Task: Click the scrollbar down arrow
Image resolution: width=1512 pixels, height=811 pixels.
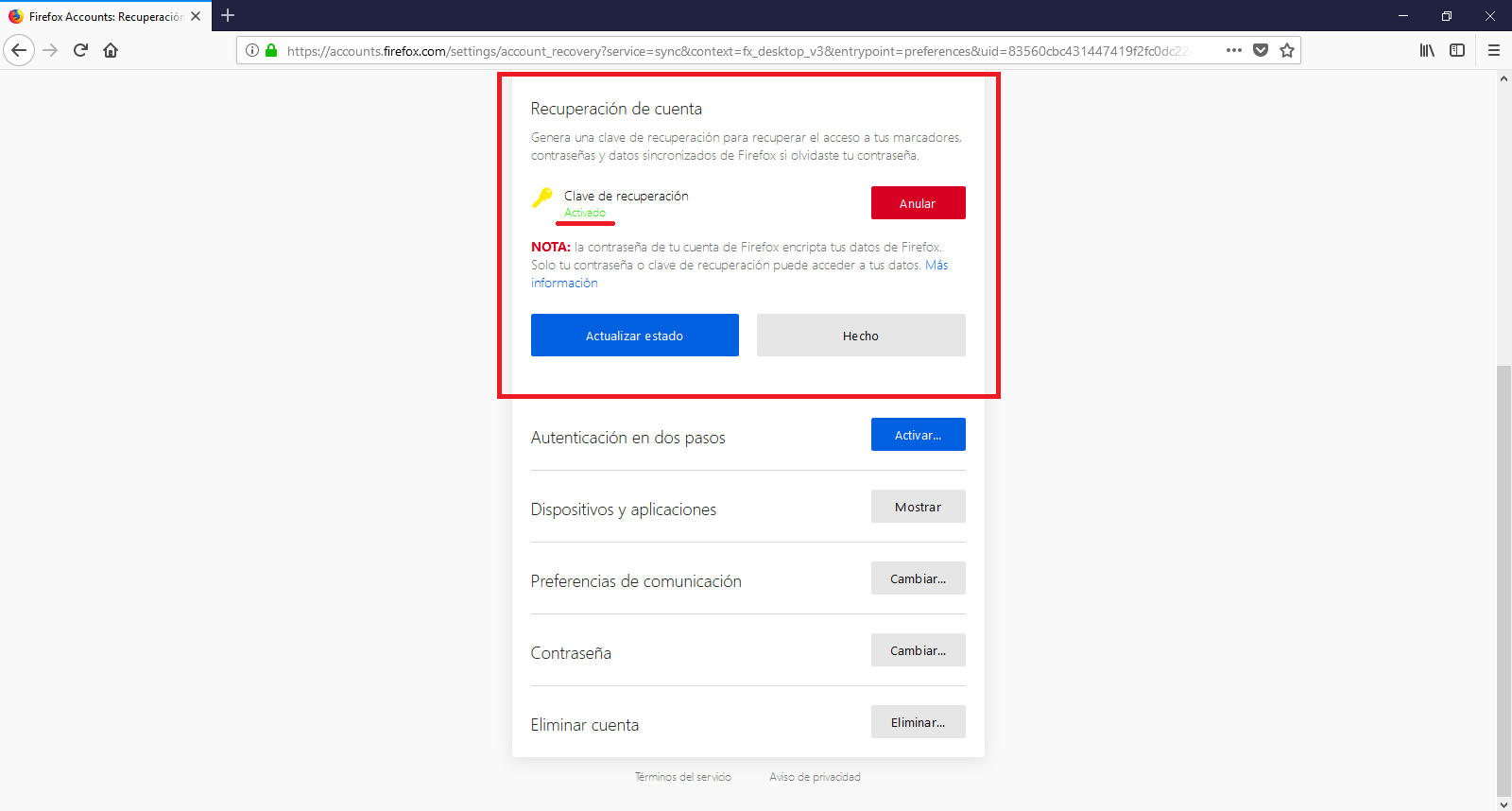Action: coord(1503,804)
